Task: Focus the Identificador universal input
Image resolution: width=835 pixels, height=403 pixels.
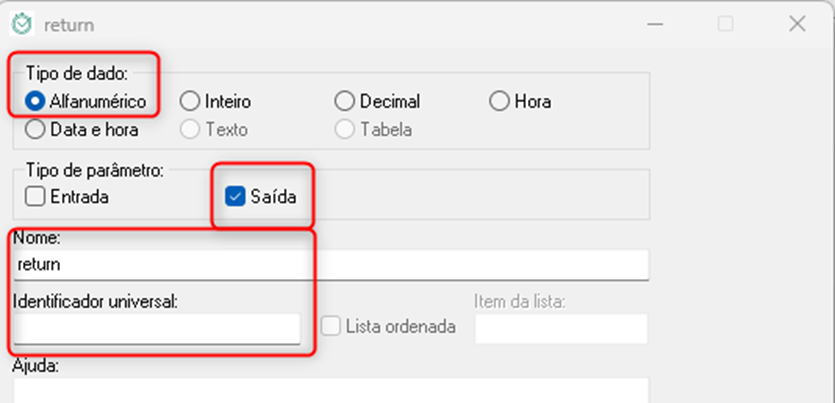Action: tap(157, 328)
